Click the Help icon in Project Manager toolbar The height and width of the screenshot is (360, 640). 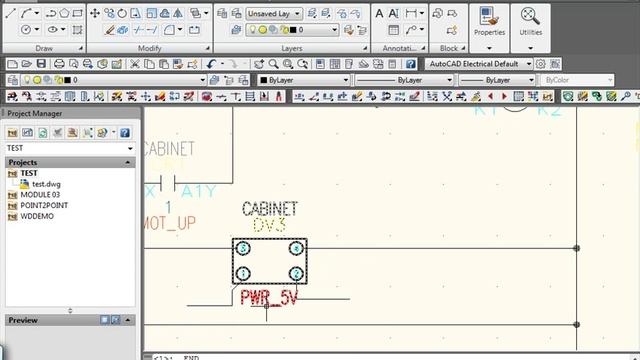(x=125, y=133)
